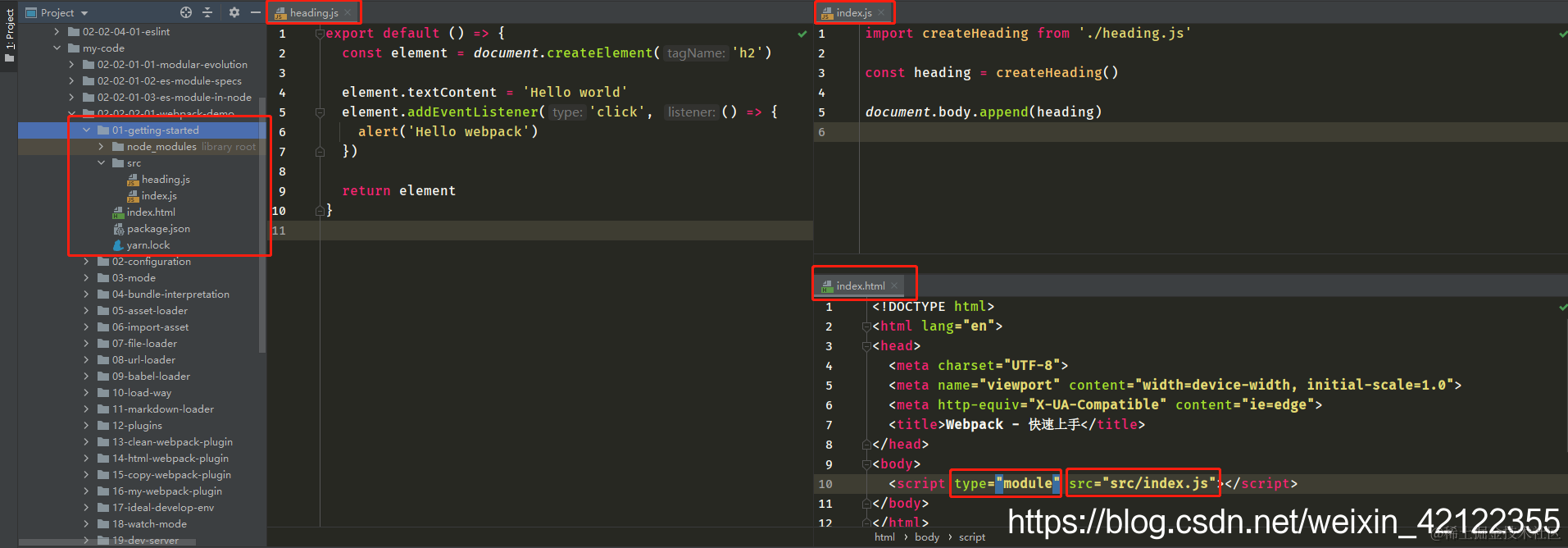Click the my-code folder icon
This screenshot has height=548, width=1568.
pos(74,48)
